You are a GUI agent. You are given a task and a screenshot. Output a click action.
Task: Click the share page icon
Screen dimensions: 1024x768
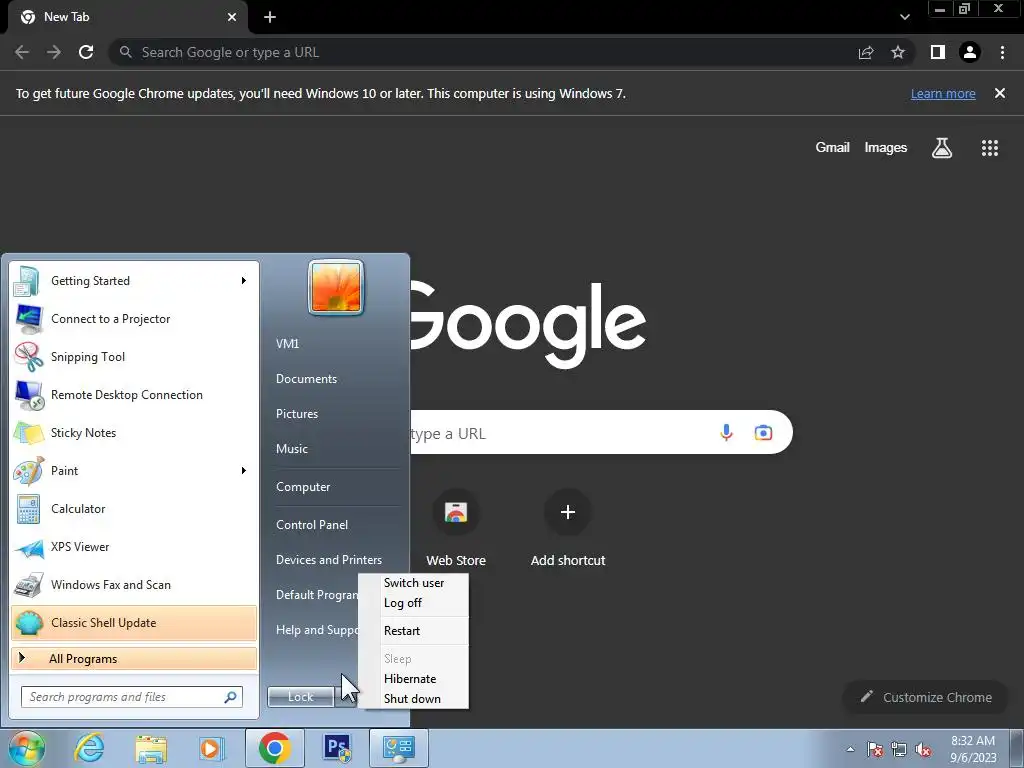coord(866,52)
